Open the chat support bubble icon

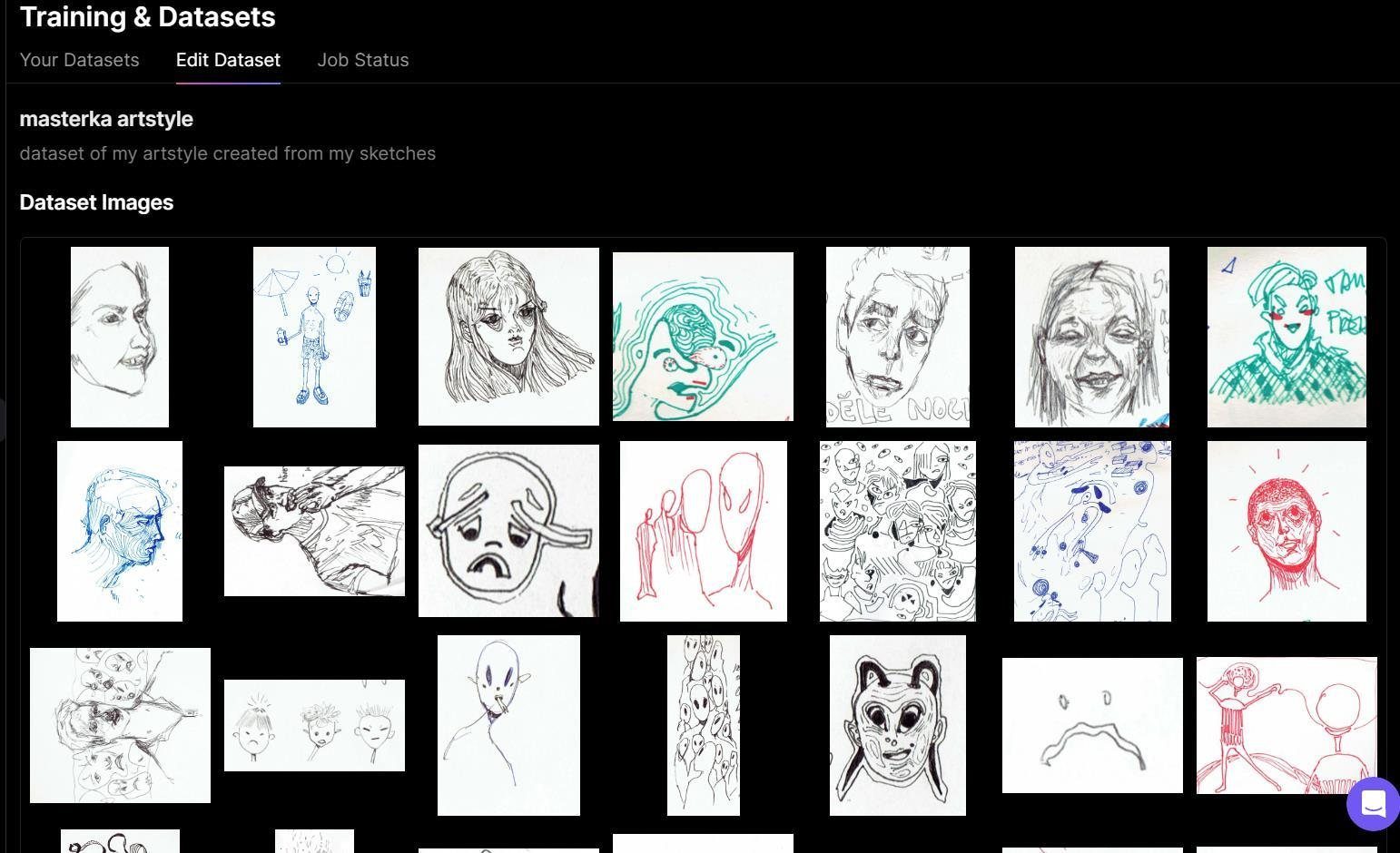[1373, 803]
